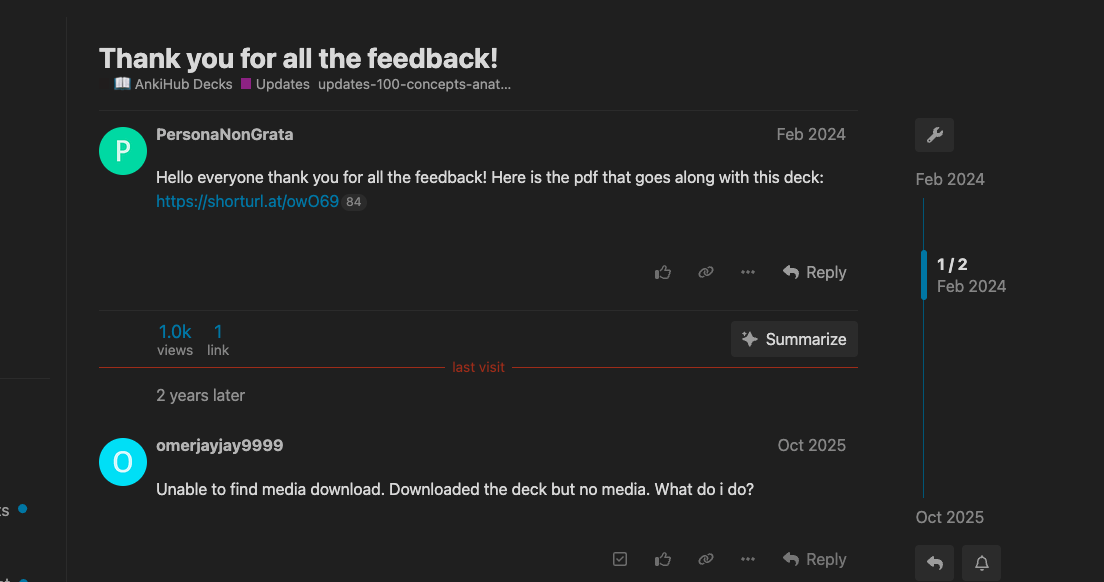Image resolution: width=1104 pixels, height=582 pixels.
Task: Like PersonaNonGrata's post with thumbs-up icon
Action: (662, 272)
